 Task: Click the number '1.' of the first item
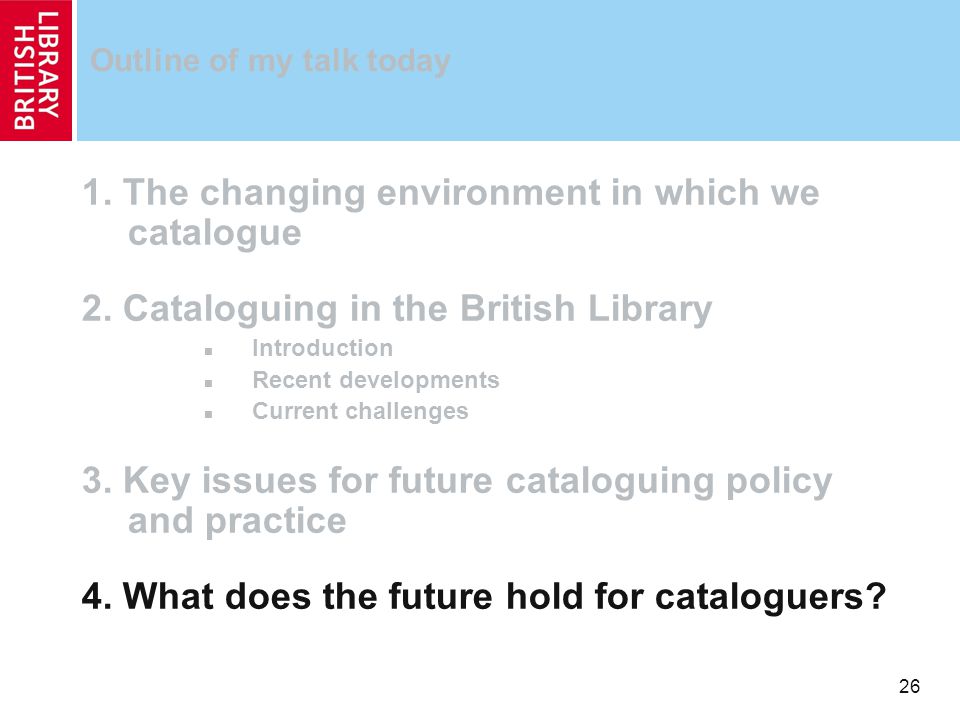coord(97,193)
